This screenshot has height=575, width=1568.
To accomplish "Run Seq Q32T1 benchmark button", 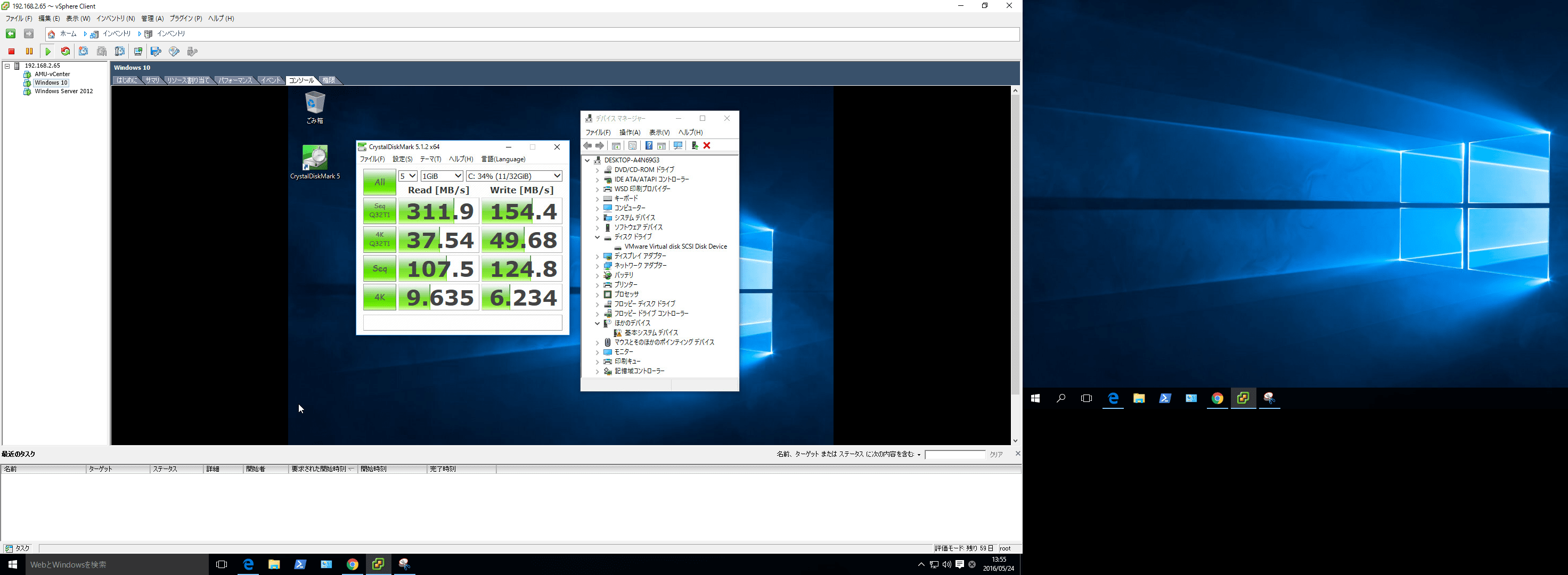I will pos(379,211).
